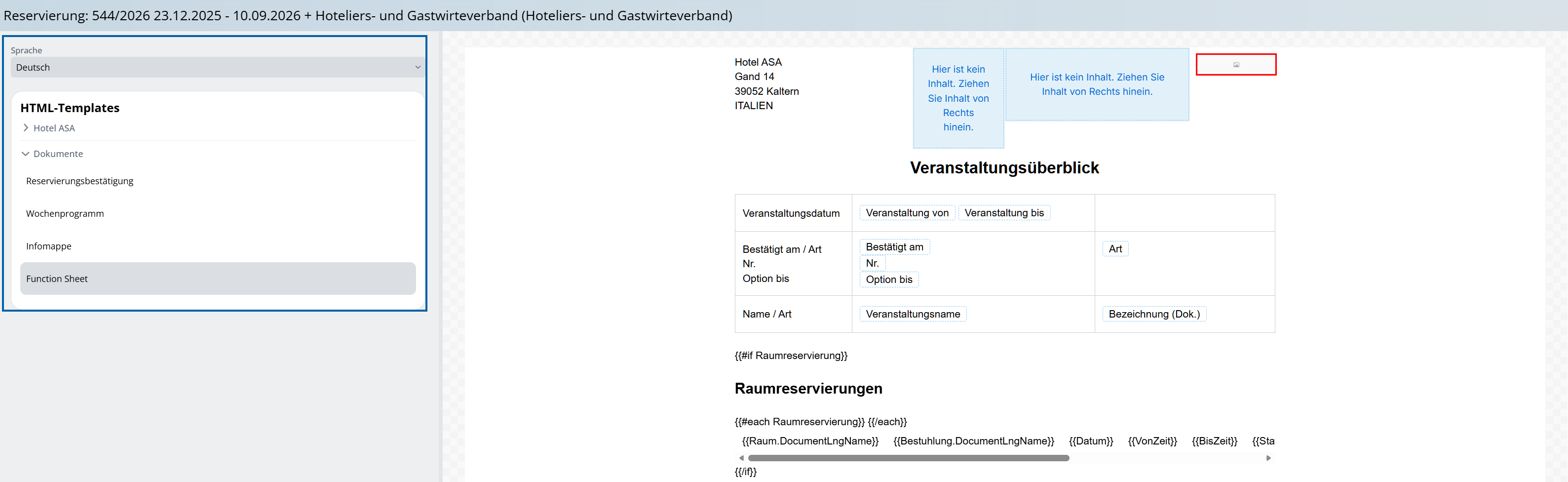Viewport: 1568px width, 482px height.
Task: Select the Bestätigt am field tag
Action: [x=895, y=247]
